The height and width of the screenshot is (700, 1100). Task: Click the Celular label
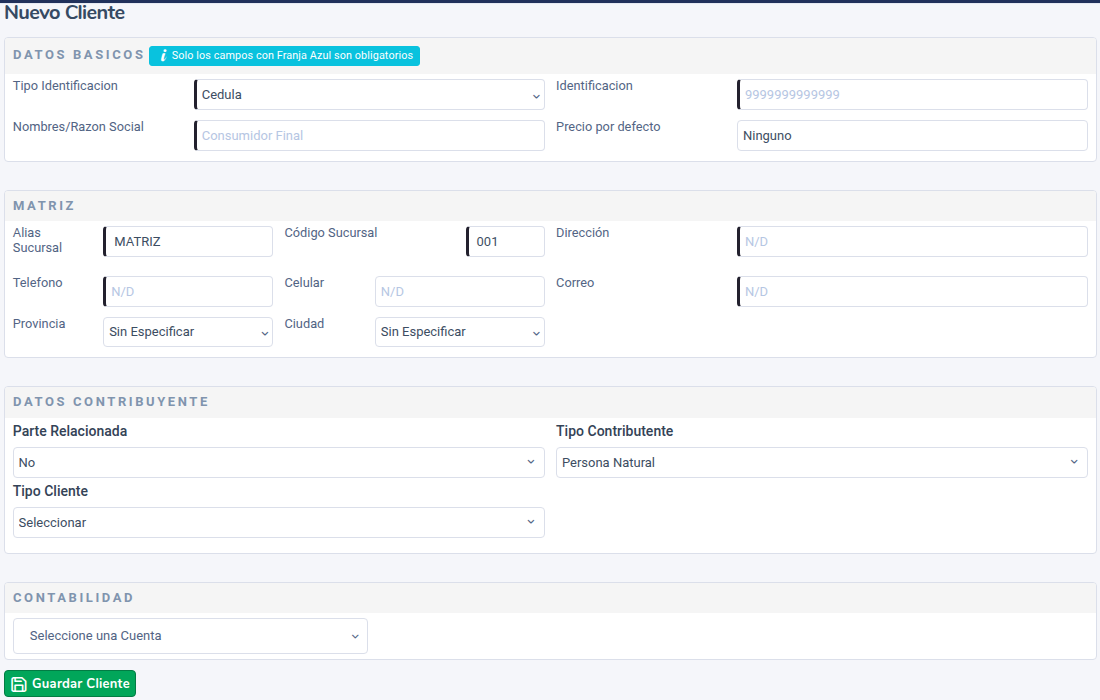(304, 283)
